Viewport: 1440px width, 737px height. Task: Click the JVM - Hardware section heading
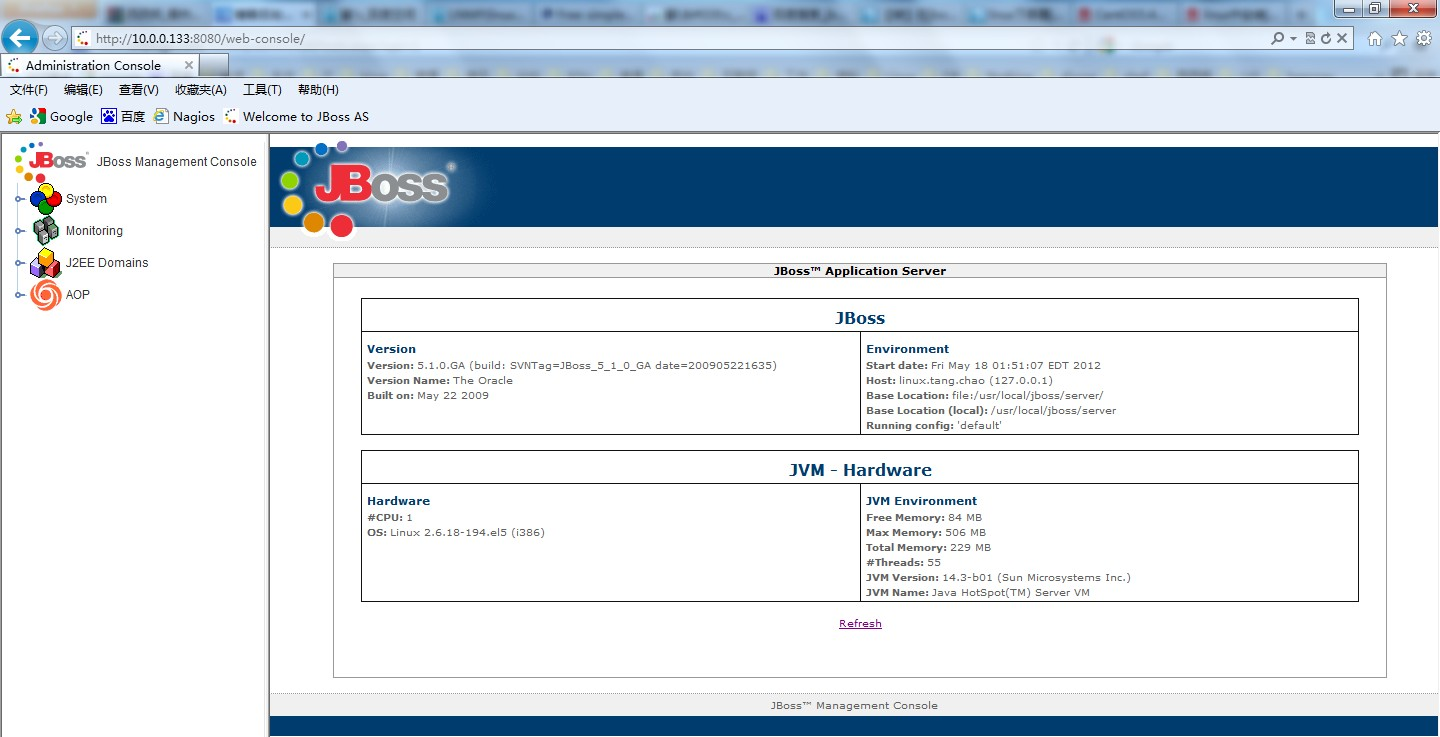coord(860,470)
